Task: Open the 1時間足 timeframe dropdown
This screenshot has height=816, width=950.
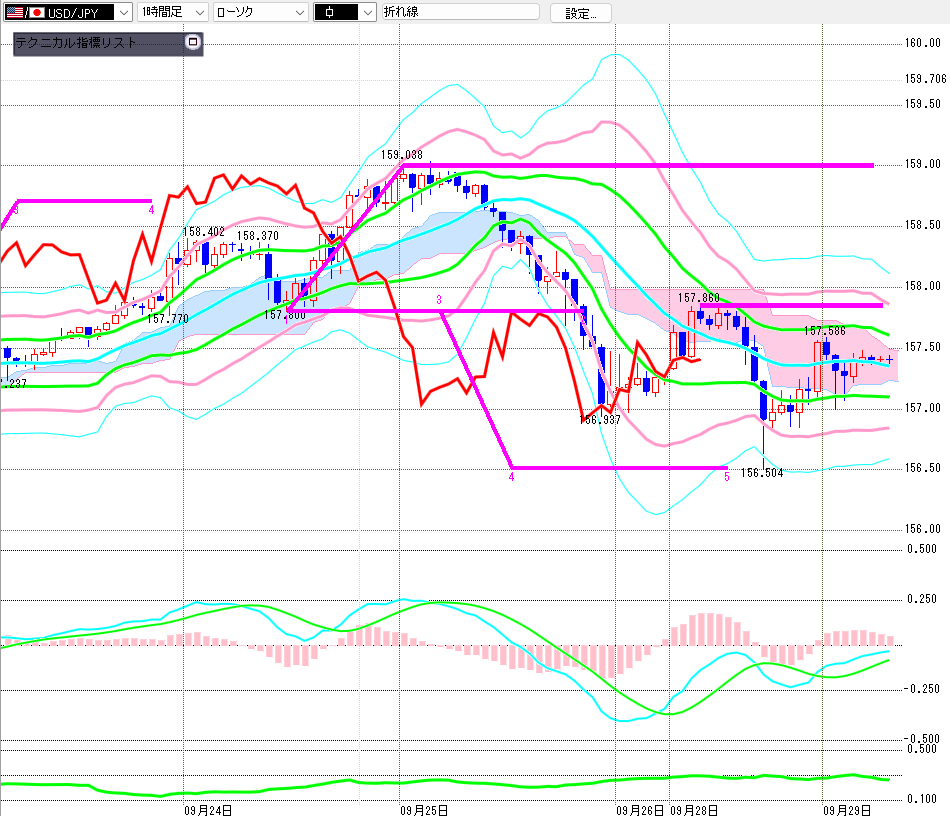Action: [x=173, y=12]
